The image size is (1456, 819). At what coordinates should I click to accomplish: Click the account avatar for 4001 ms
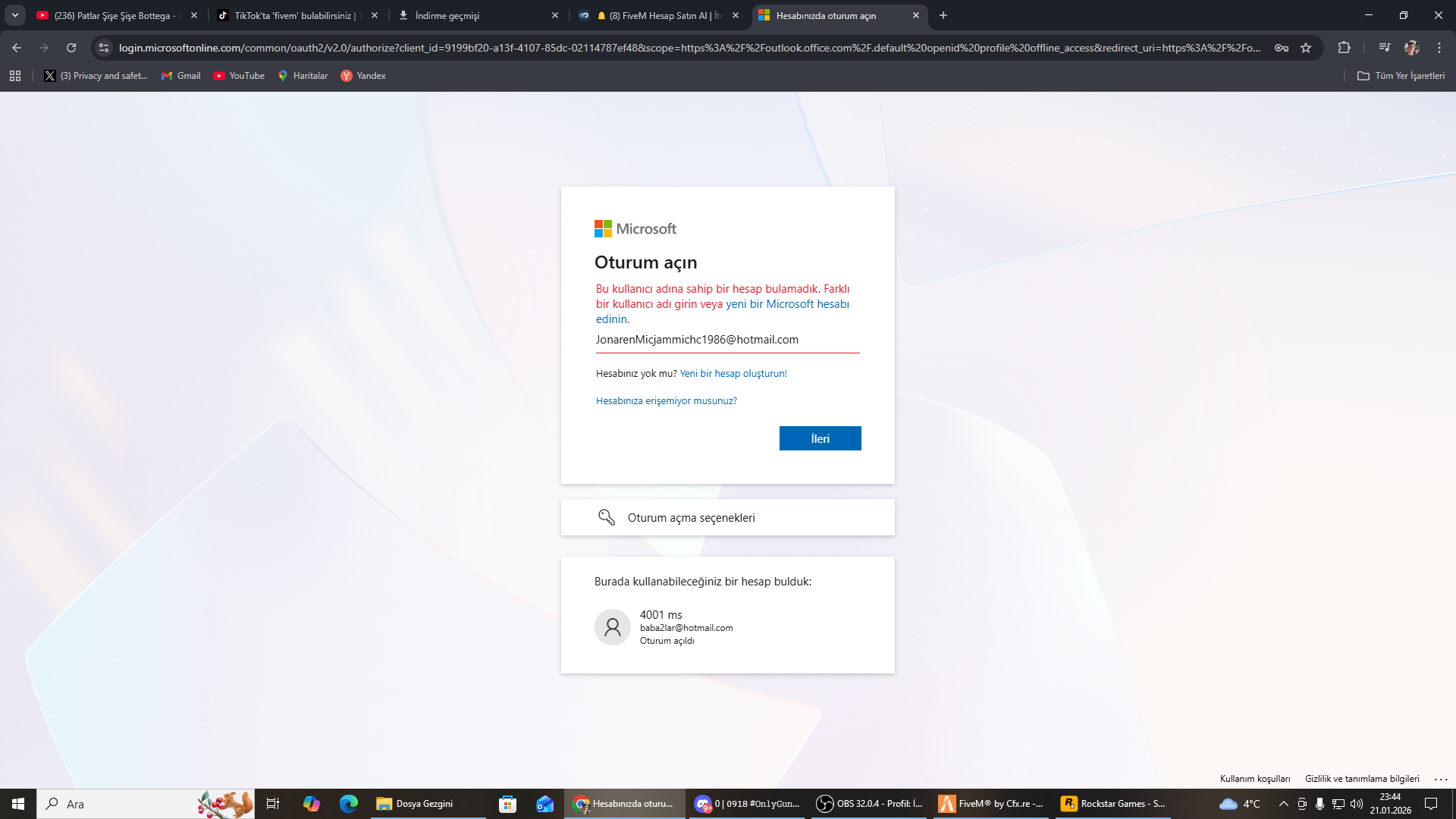(612, 627)
